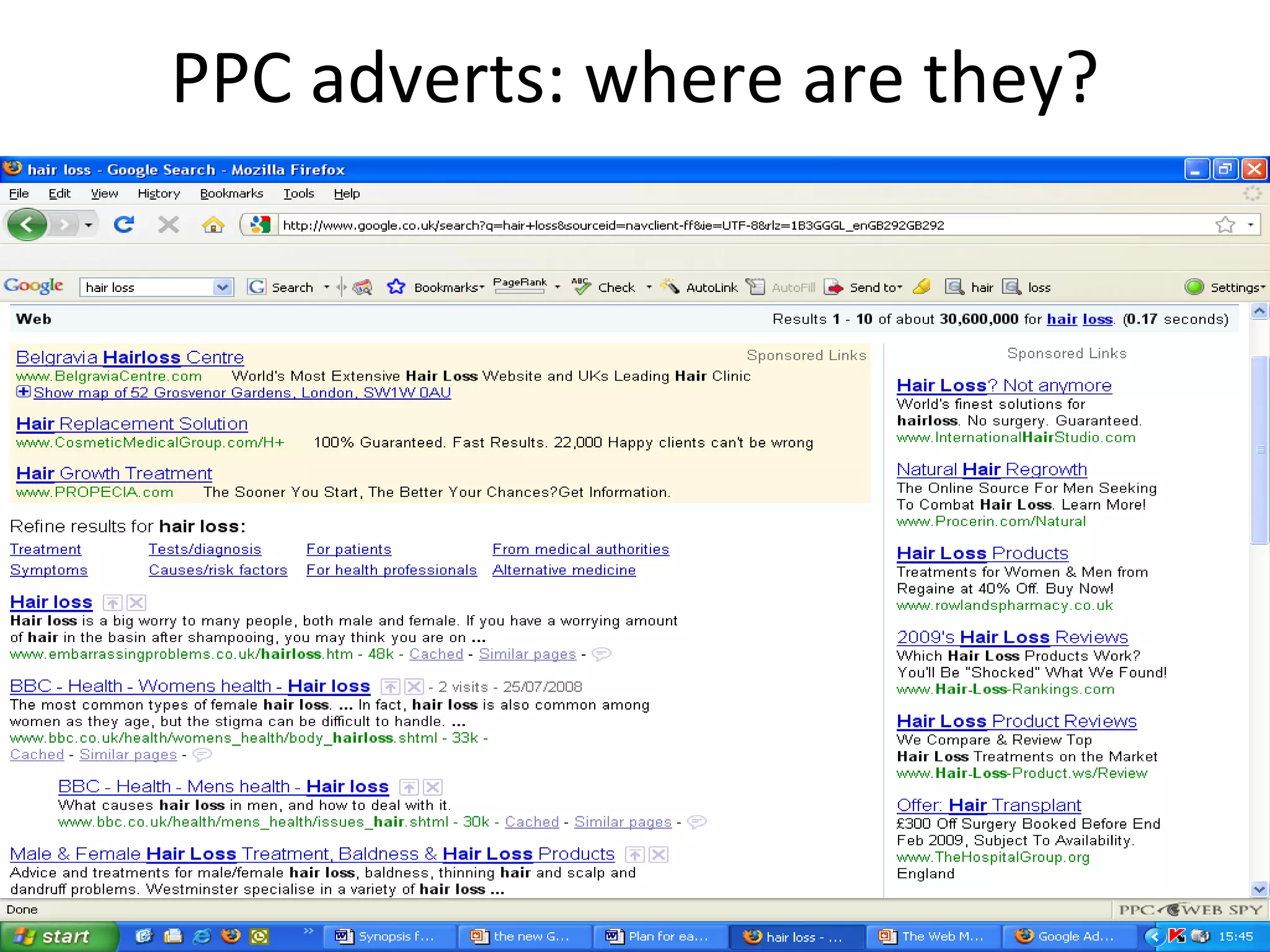The image size is (1270, 952).
Task: Refine results by Alternative medicine
Action: point(564,570)
